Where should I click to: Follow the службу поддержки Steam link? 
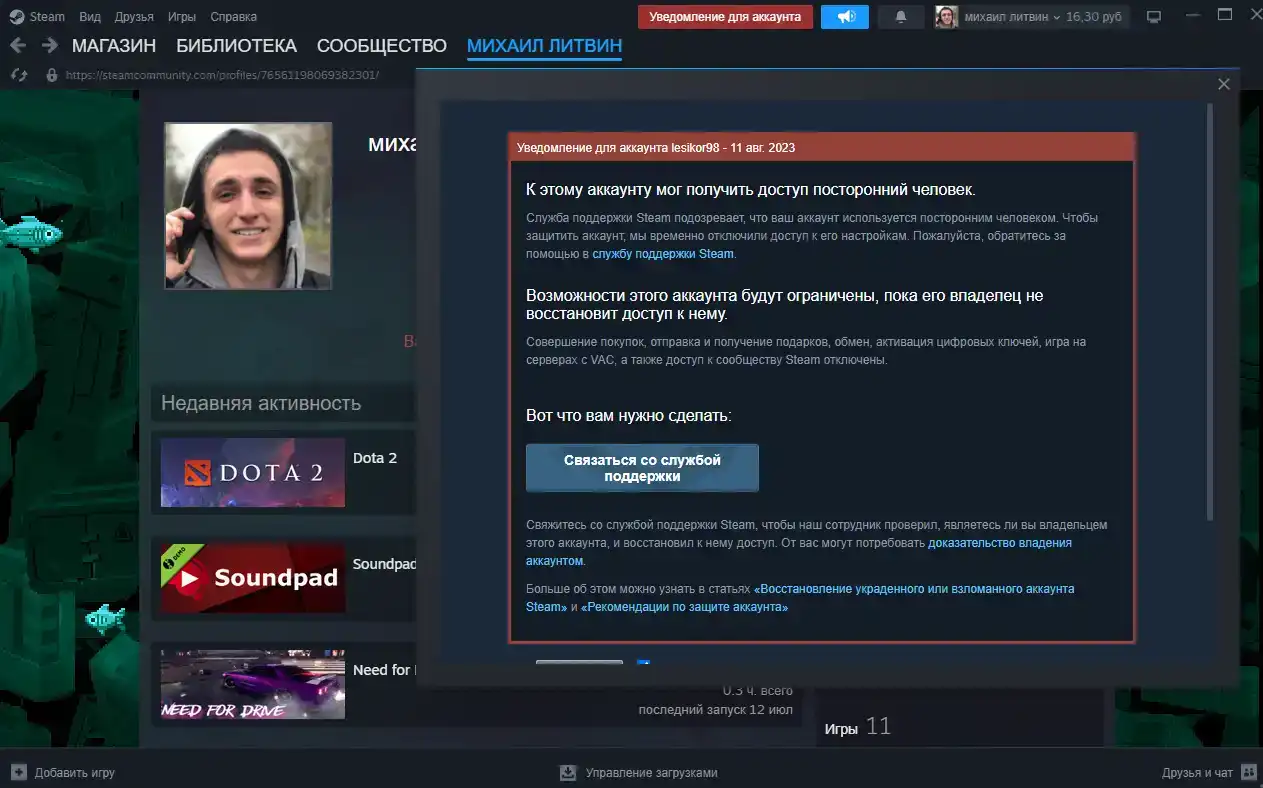coord(663,254)
